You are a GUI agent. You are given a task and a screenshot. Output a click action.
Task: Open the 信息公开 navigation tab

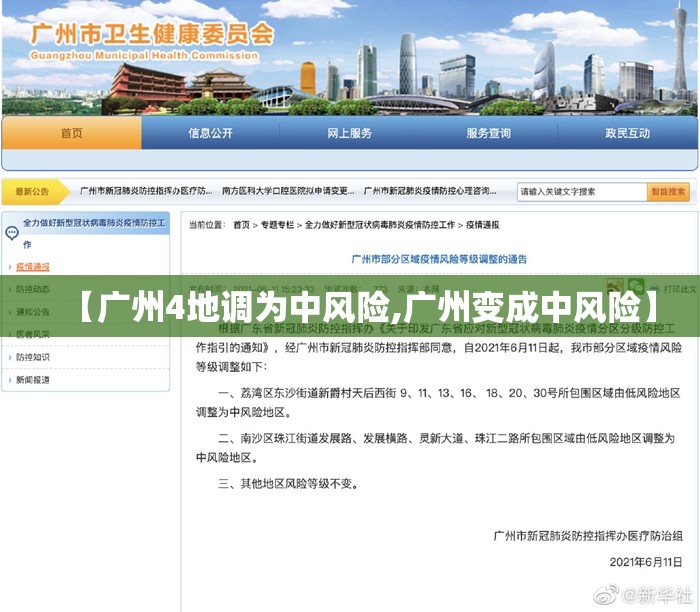210,133
